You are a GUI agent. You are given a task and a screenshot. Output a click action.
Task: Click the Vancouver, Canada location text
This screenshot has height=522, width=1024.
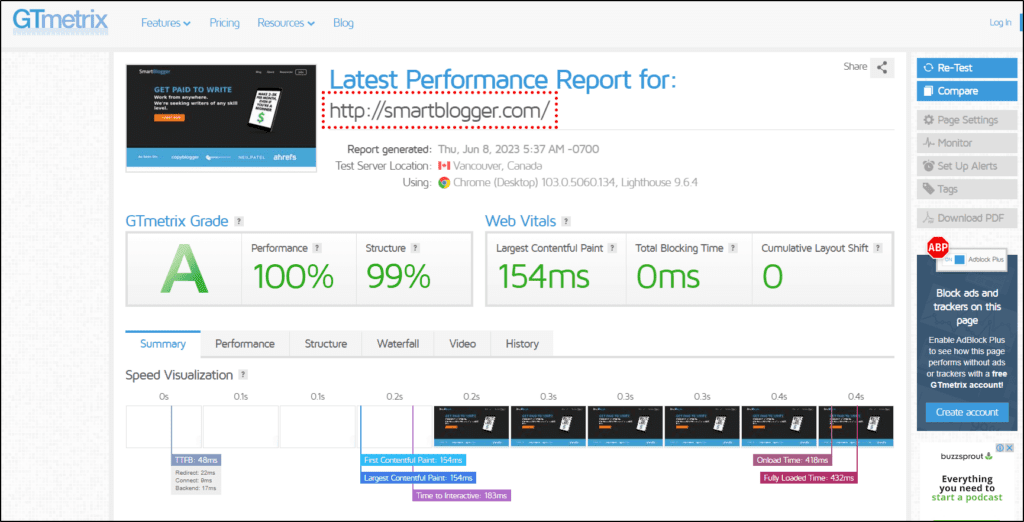coord(498,166)
